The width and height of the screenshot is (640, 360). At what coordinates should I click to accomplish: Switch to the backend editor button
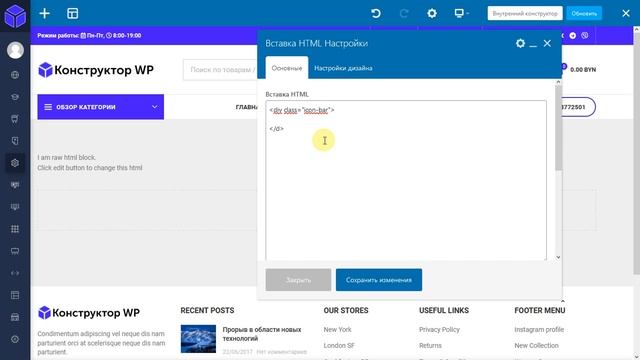pos(525,13)
